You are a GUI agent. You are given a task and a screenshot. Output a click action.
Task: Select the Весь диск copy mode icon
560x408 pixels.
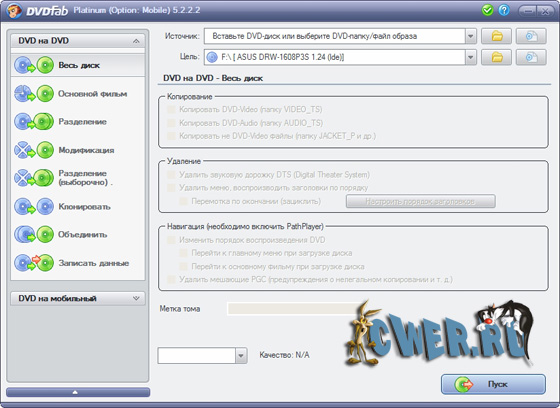tap(34, 65)
